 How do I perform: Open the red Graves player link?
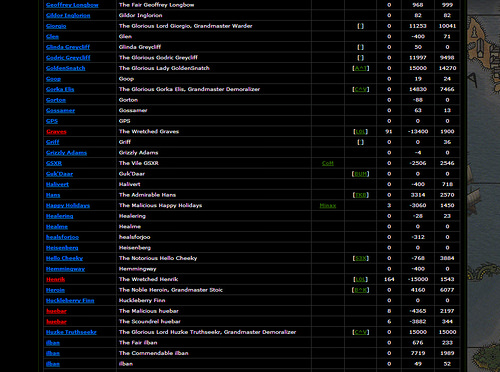point(56,132)
